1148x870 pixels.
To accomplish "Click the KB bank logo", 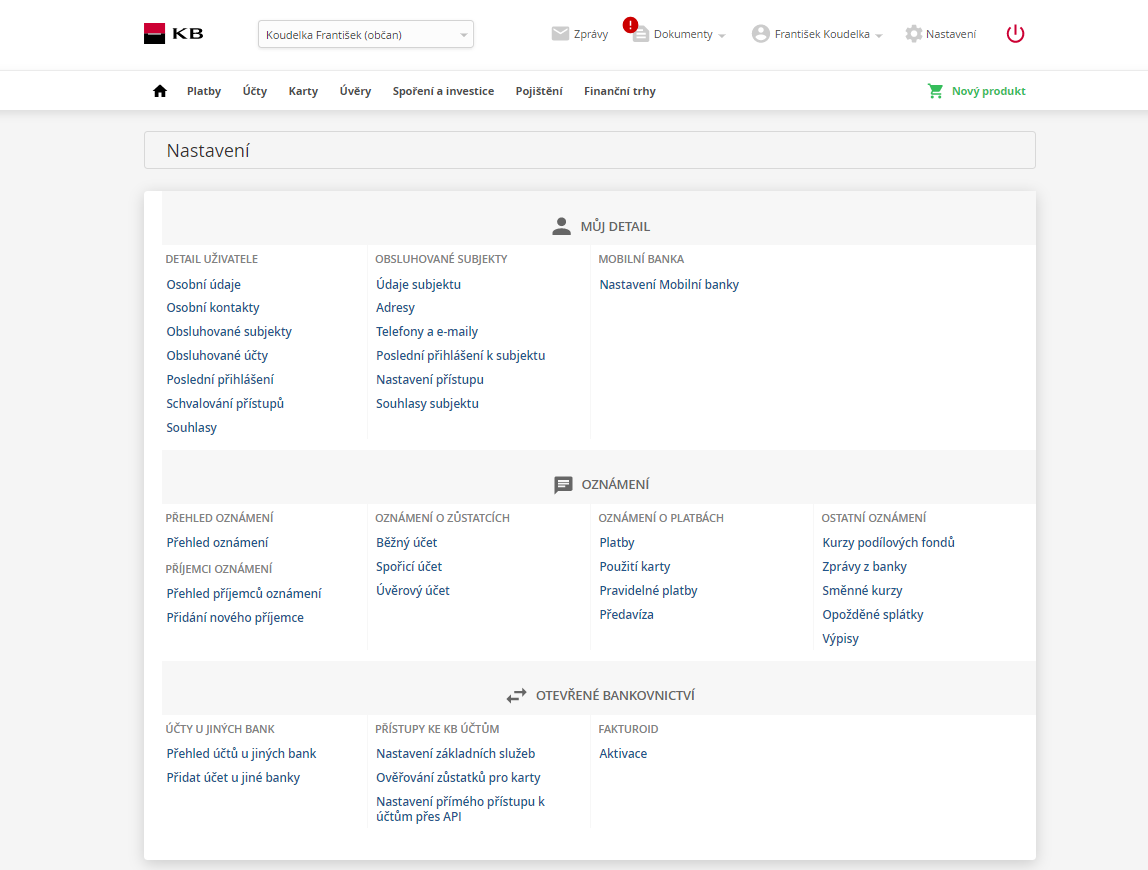I will [x=174, y=34].
